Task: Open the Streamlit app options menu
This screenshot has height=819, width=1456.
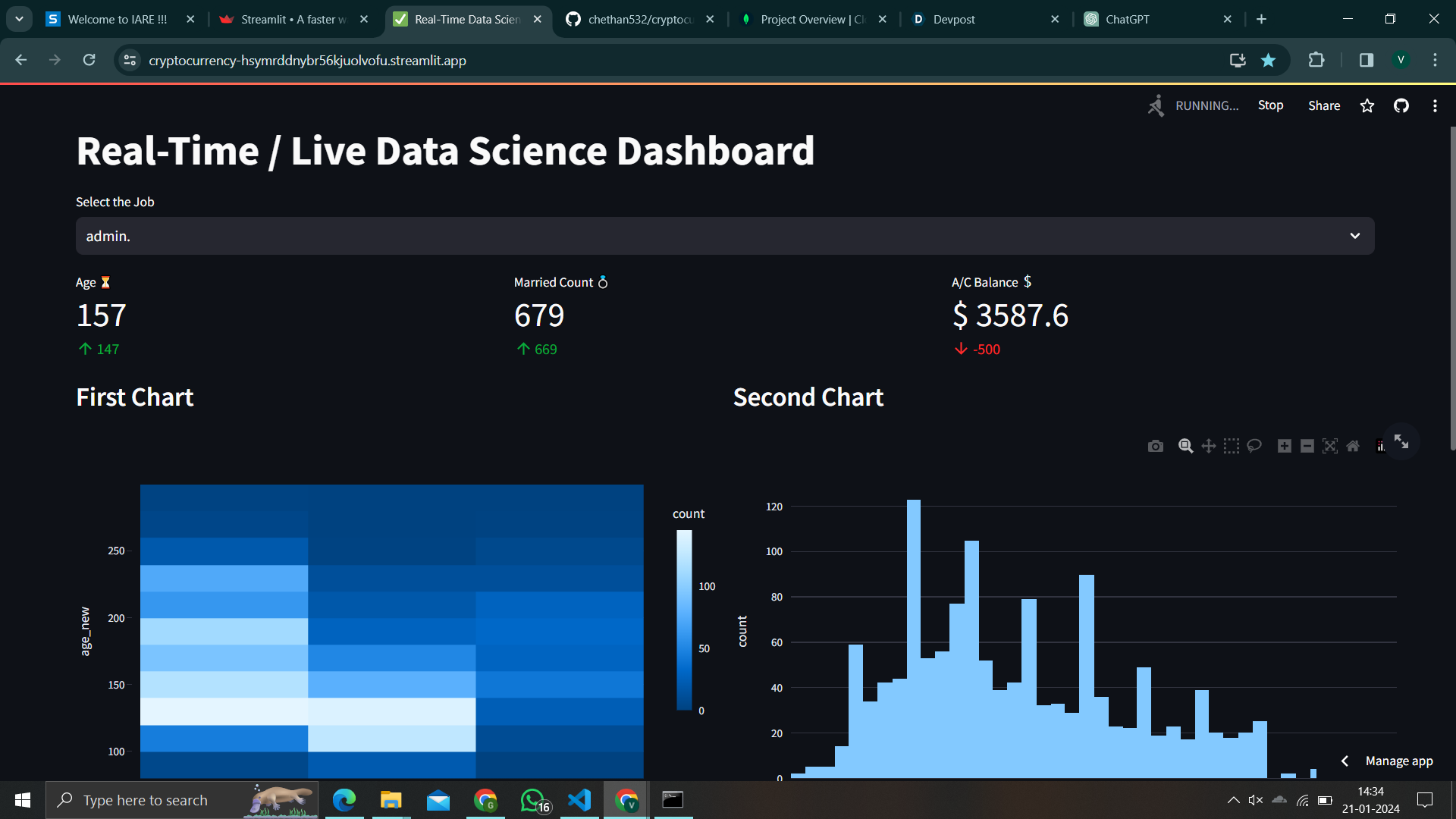Action: coord(1434,105)
